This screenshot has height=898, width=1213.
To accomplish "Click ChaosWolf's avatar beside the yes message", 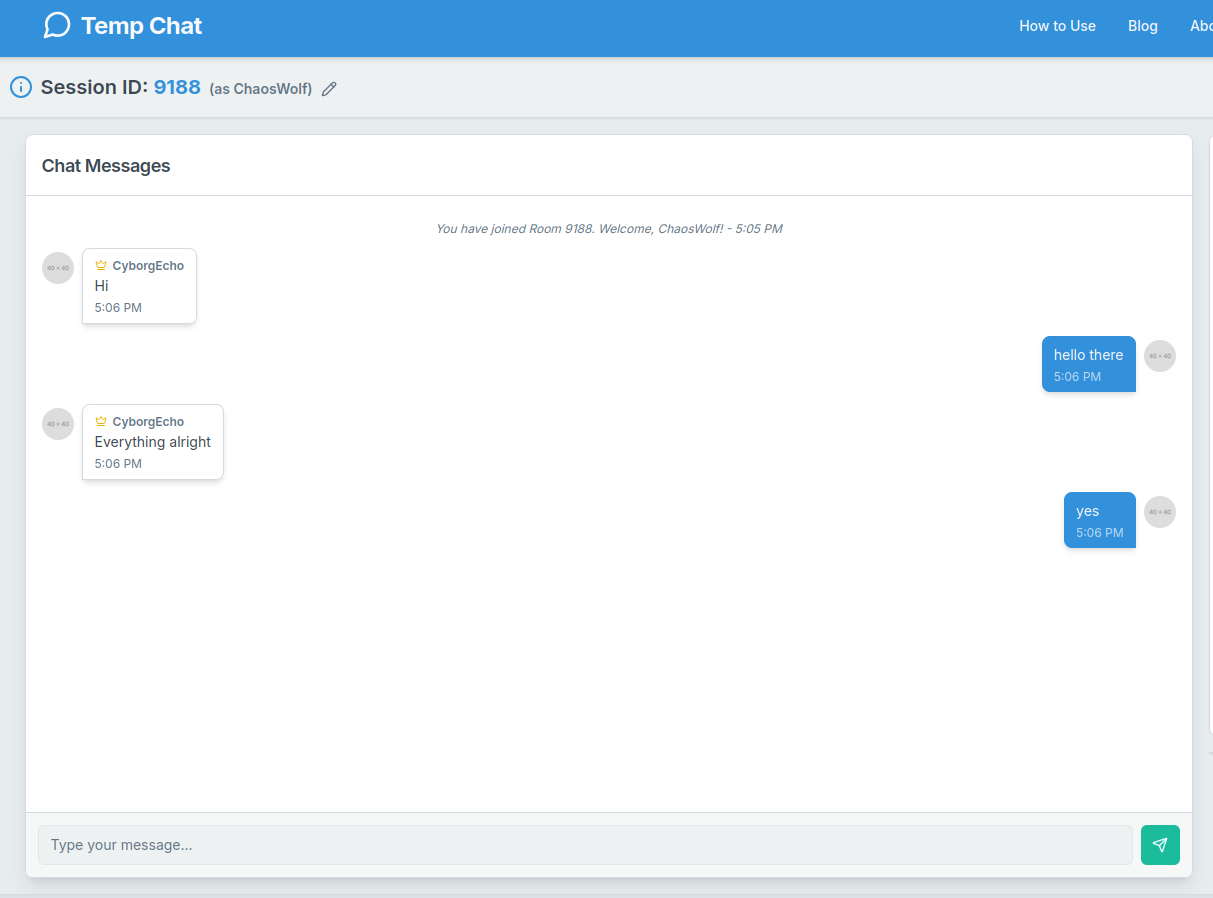I will click(1159, 511).
